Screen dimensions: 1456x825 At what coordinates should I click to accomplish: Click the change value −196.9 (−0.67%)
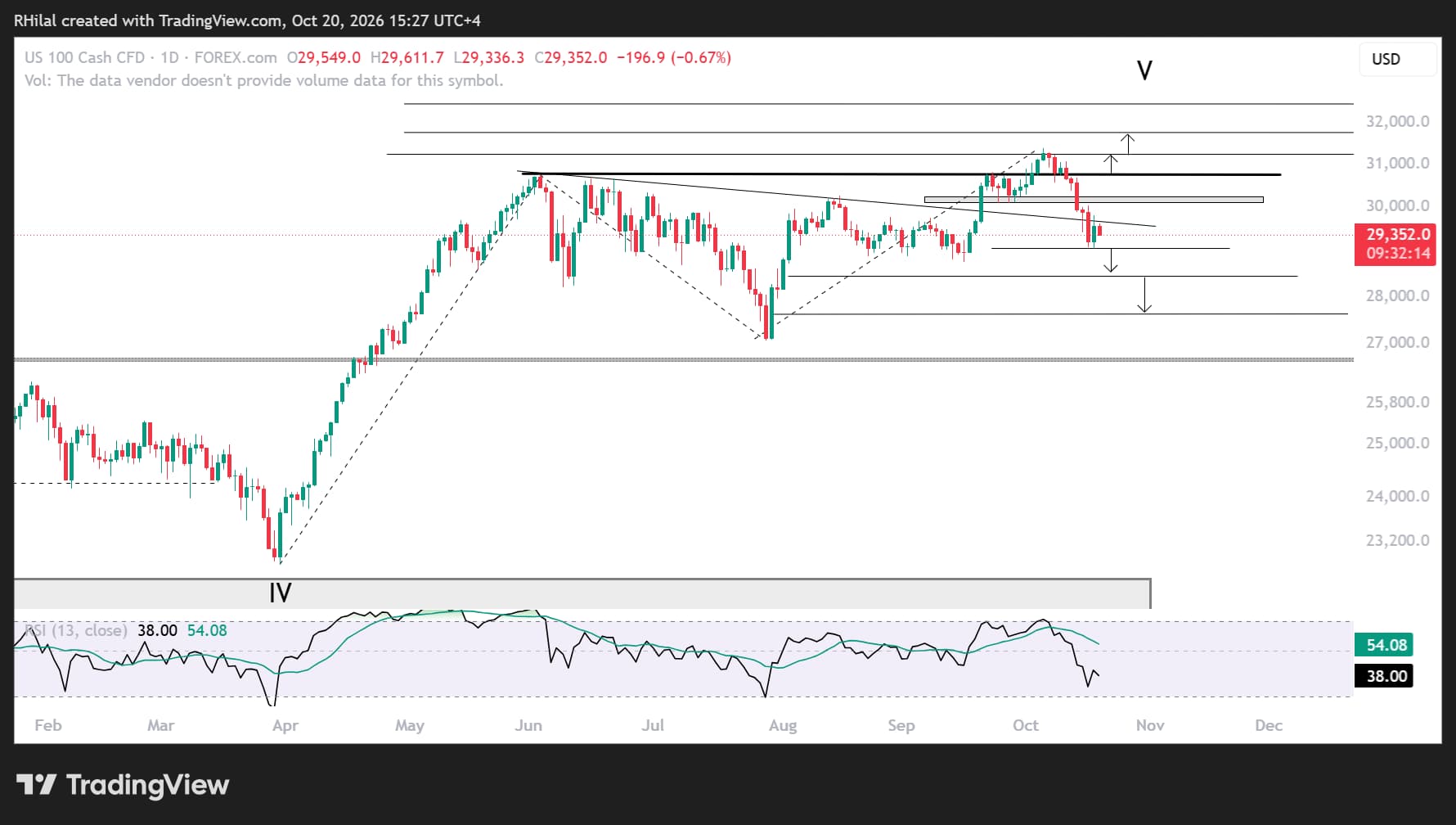tap(674, 57)
